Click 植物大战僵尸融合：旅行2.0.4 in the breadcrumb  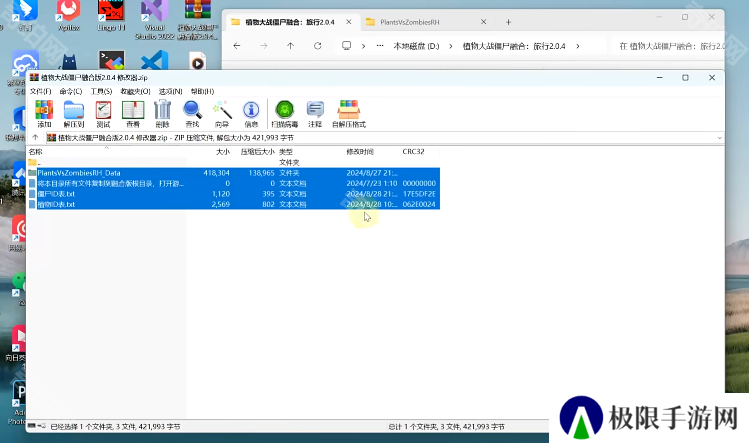[514, 46]
